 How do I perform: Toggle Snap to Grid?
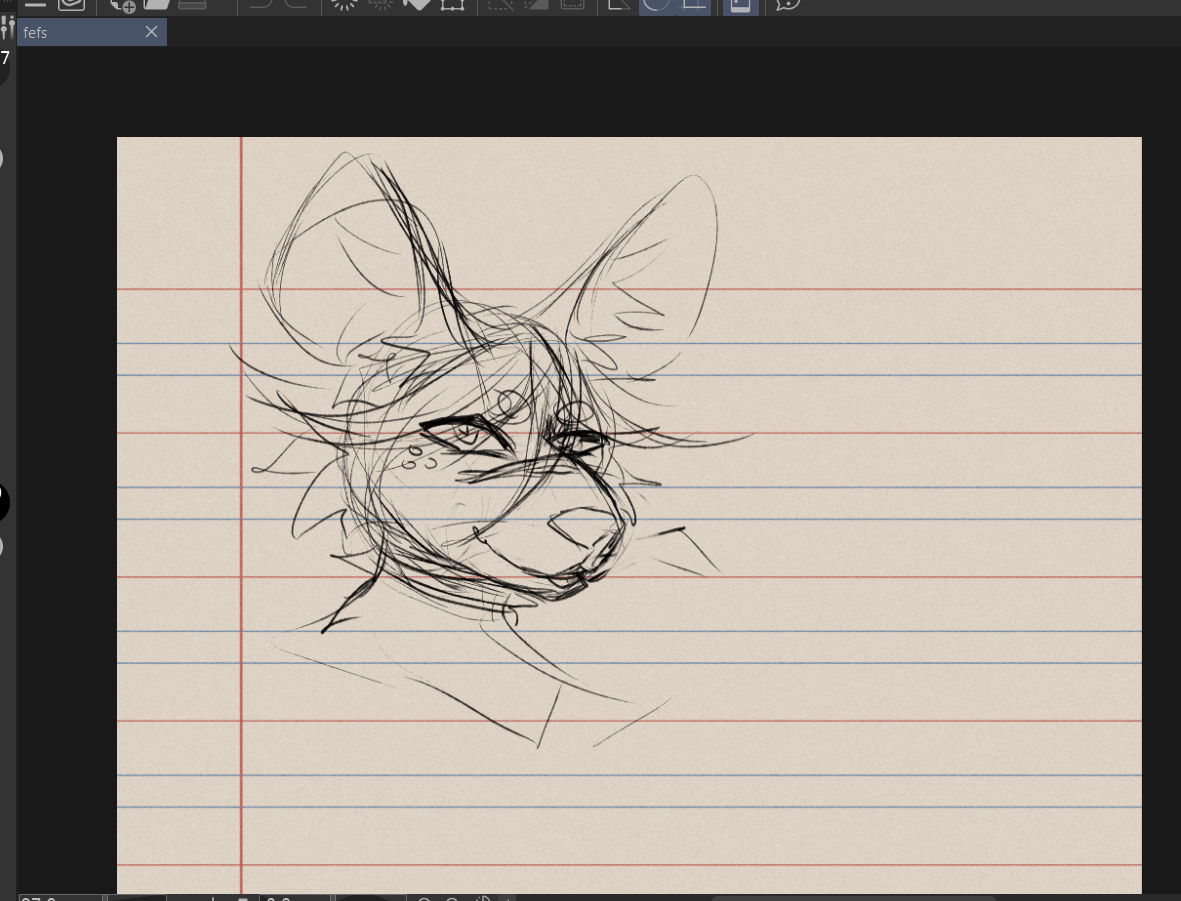693,4
